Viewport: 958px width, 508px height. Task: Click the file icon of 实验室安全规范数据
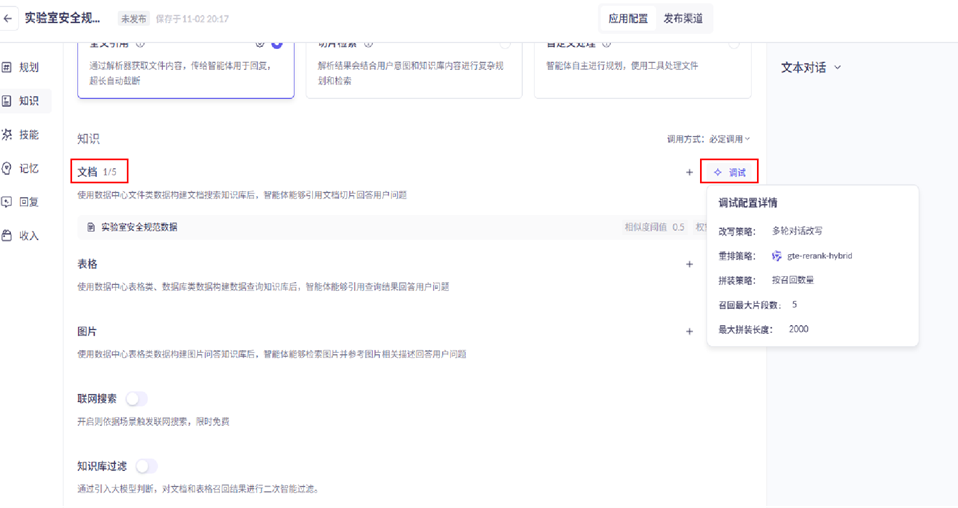pos(90,227)
